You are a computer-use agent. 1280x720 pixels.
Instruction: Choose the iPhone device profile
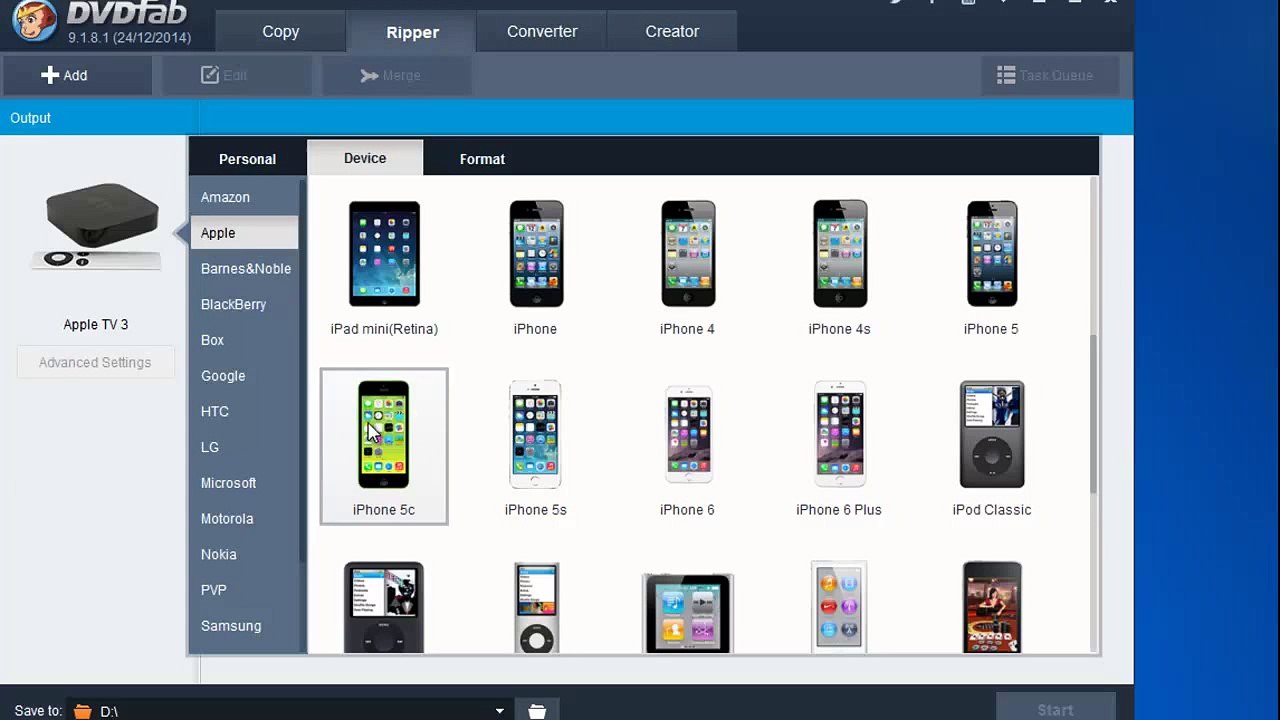(x=536, y=267)
